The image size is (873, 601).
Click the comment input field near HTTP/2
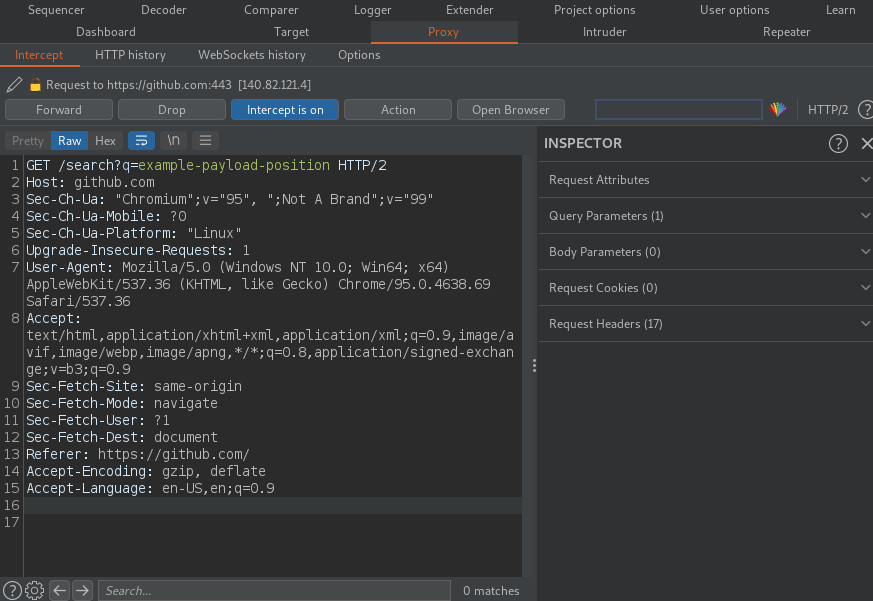(679, 110)
